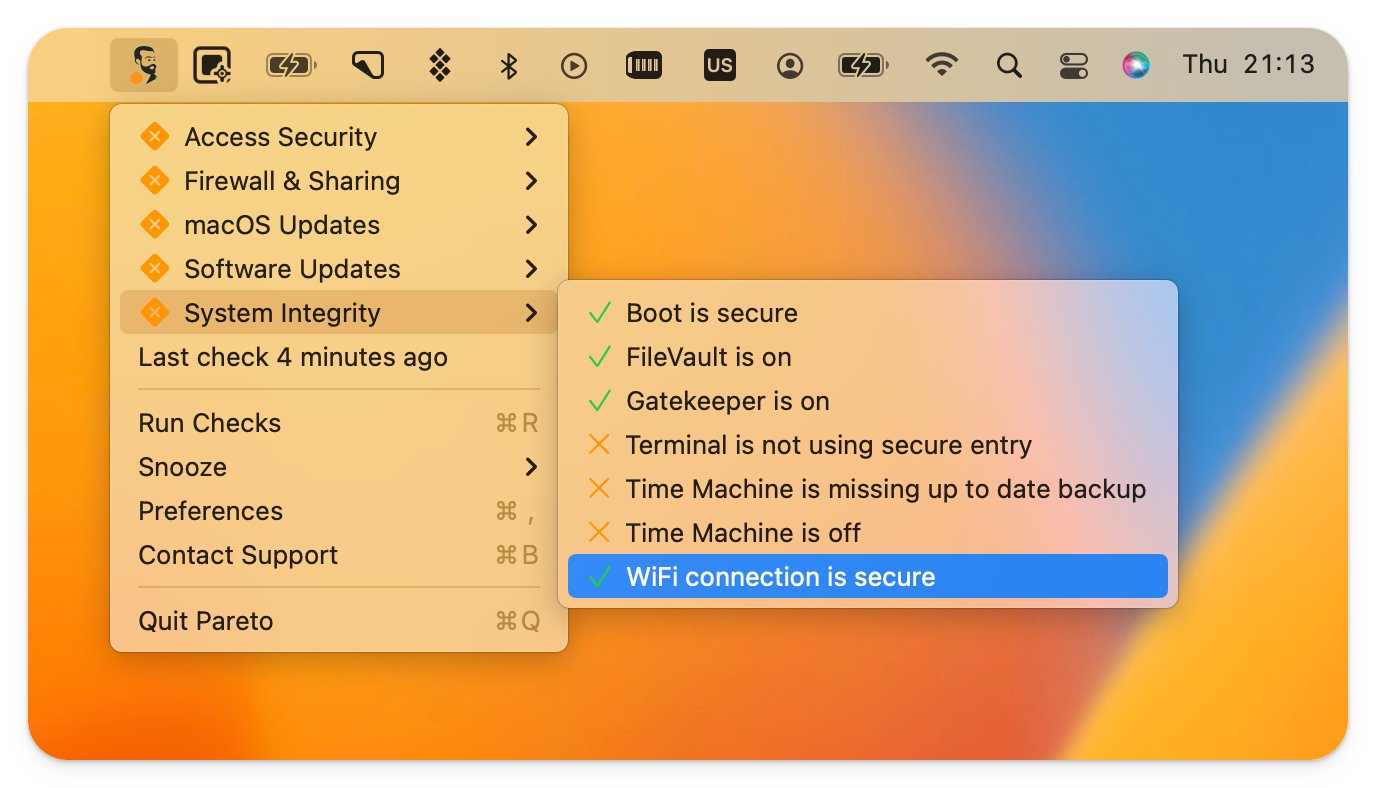Click green checkmark beside Boot is secure

(x=599, y=313)
